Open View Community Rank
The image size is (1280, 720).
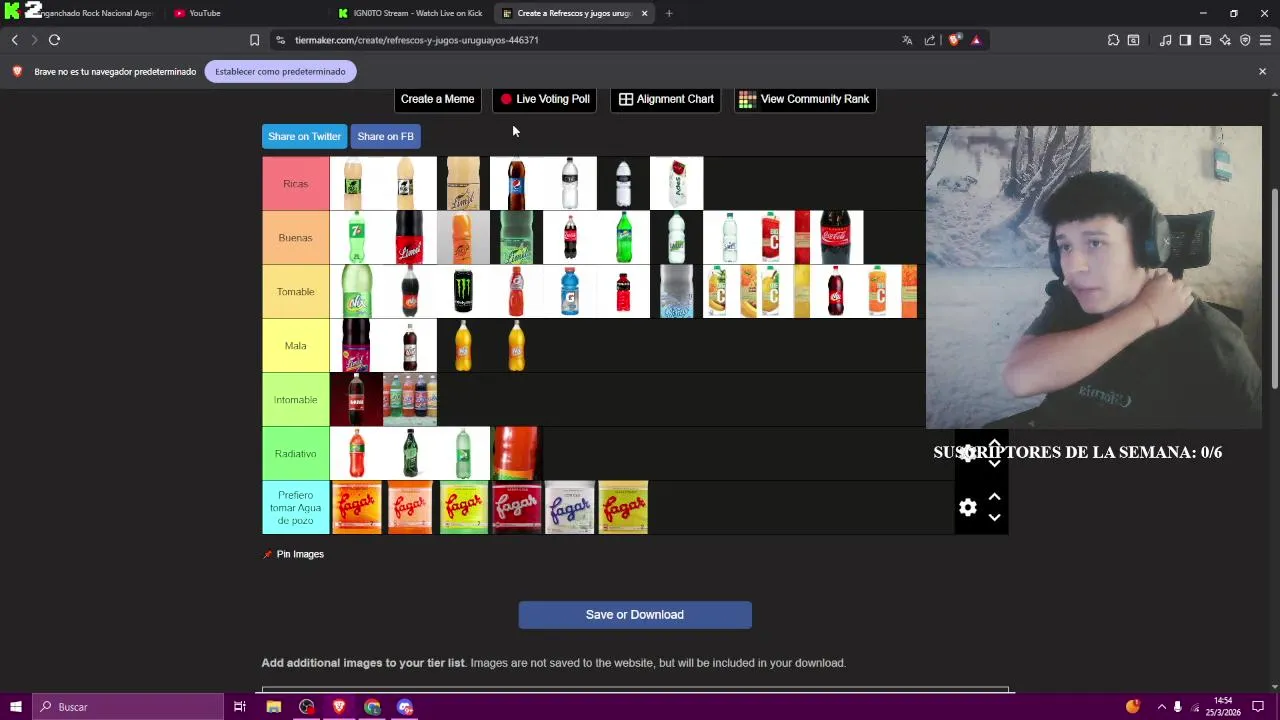[x=804, y=99]
